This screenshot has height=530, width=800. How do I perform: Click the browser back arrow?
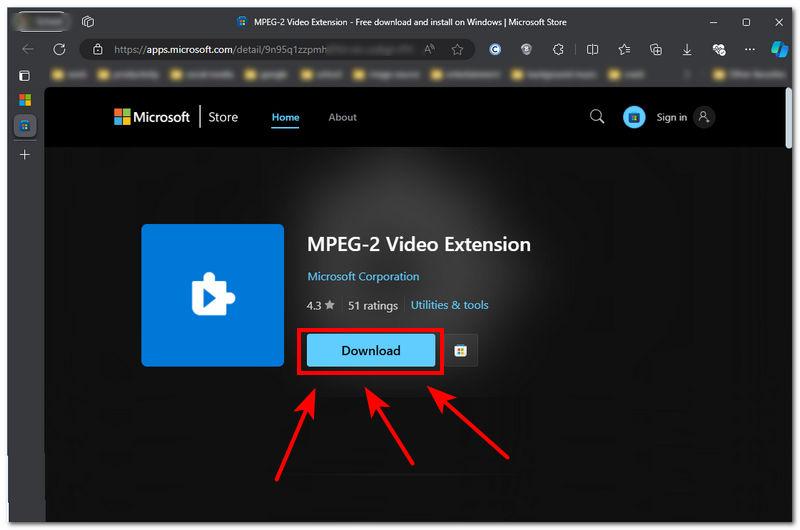click(27, 49)
